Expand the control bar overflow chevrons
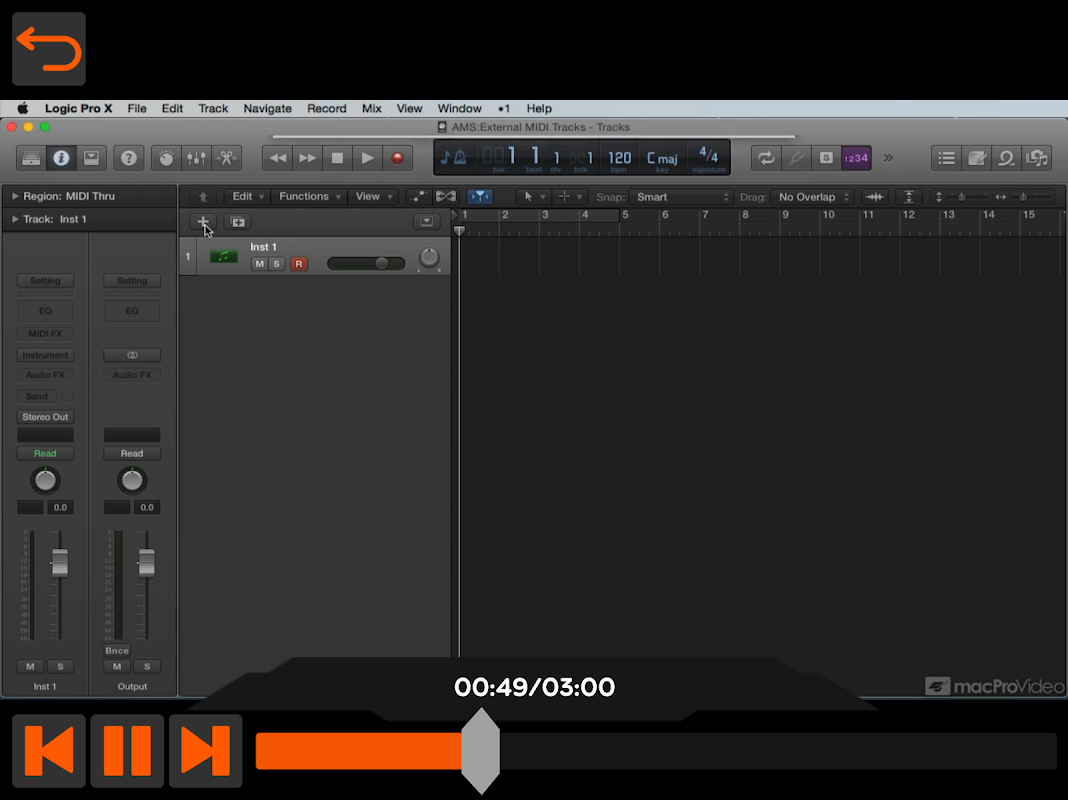This screenshot has height=800, width=1068. point(888,158)
